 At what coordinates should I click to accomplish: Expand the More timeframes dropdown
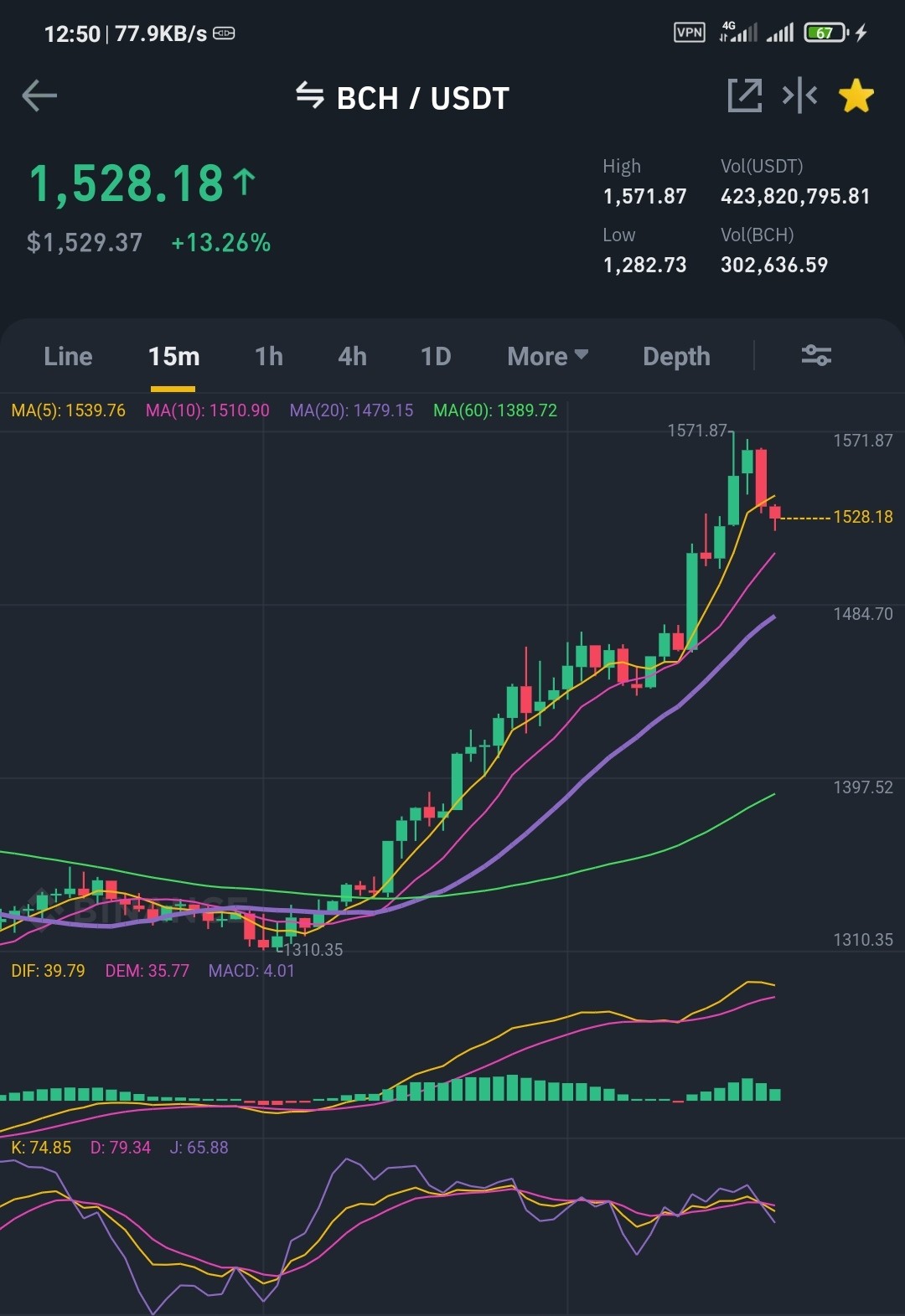tap(548, 356)
